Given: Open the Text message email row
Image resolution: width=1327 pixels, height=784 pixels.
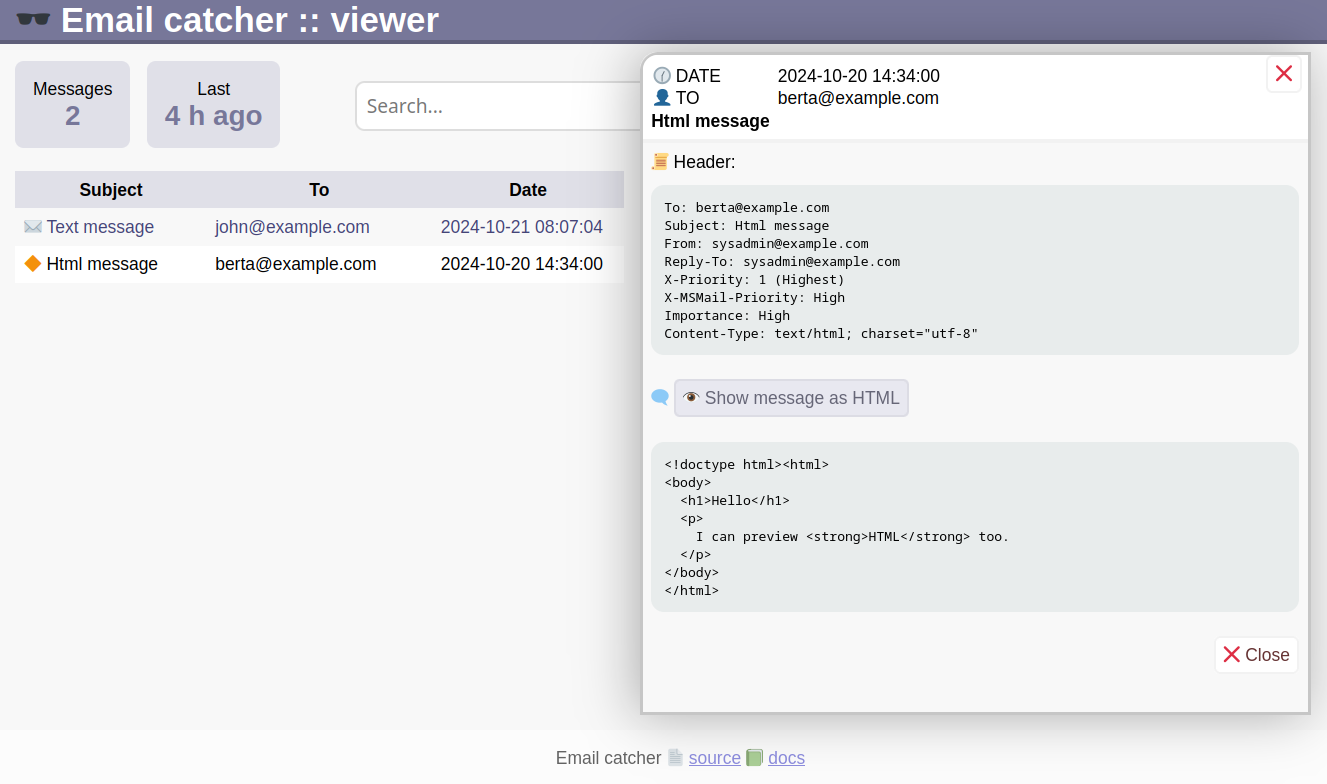Looking at the screenshot, I should (x=319, y=227).
